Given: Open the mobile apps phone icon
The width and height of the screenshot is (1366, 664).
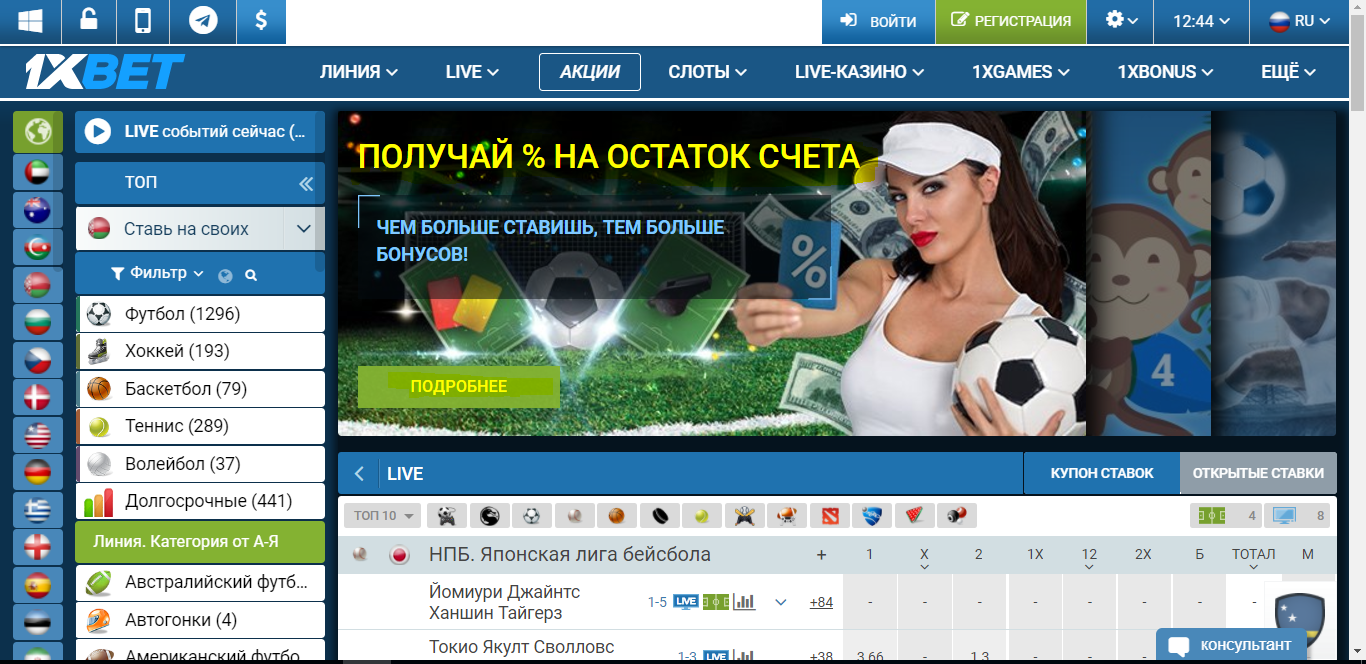Looking at the screenshot, I should [145, 20].
